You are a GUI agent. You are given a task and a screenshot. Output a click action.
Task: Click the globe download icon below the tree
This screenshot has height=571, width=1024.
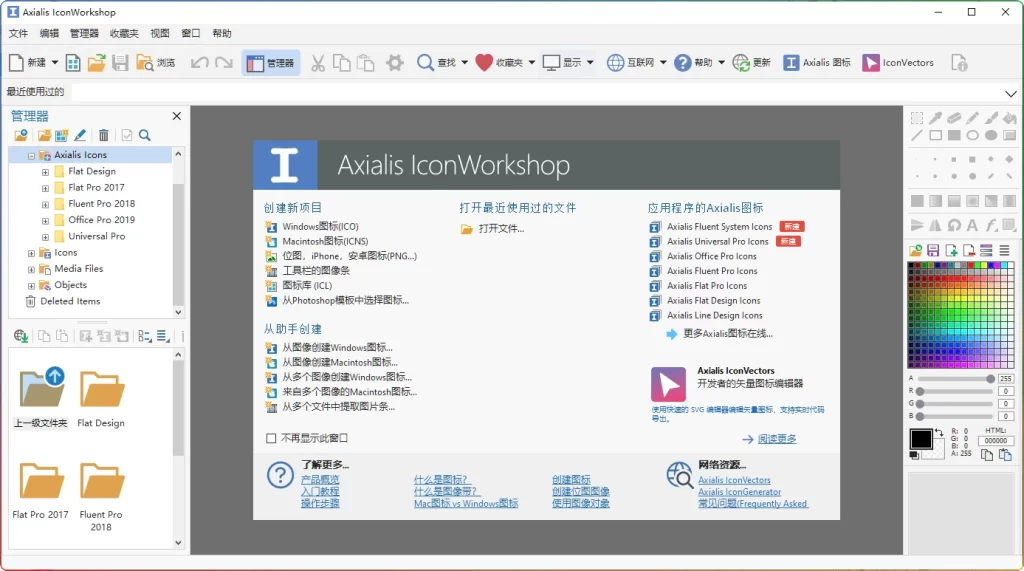click(21, 336)
